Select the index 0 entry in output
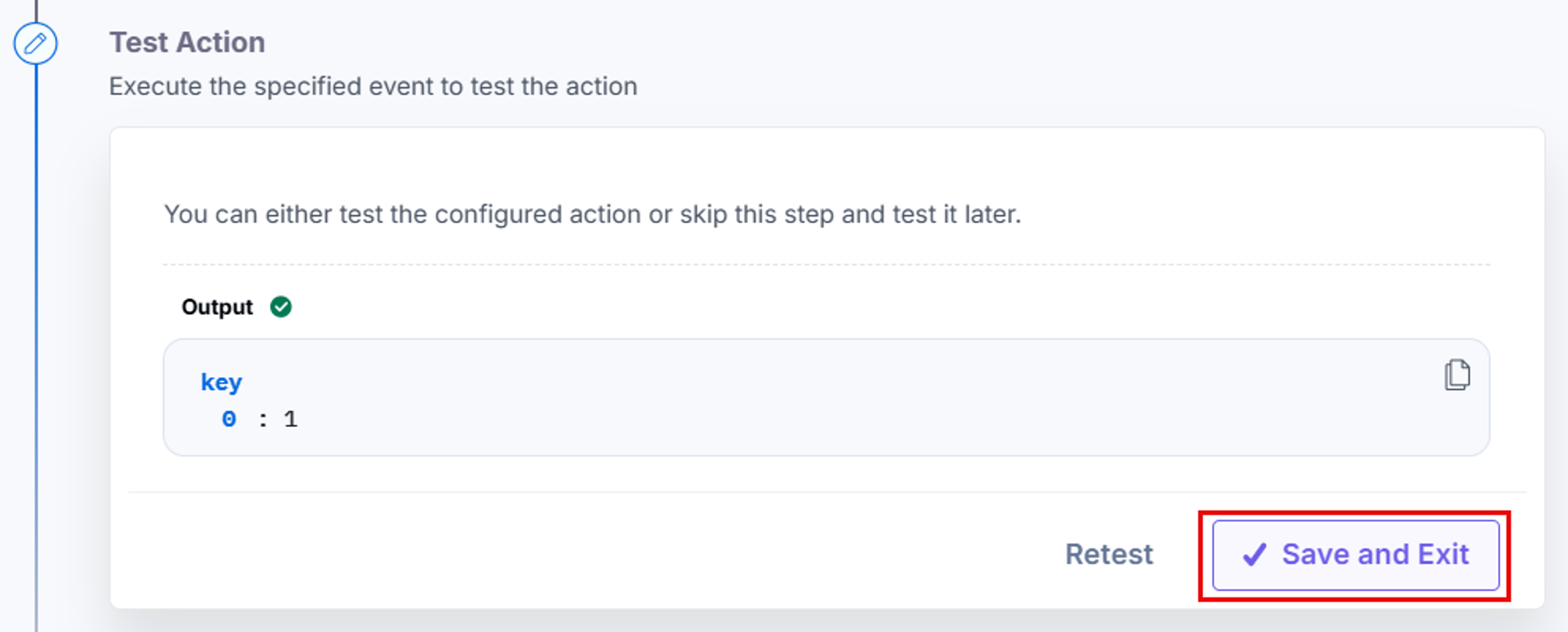 point(228,419)
